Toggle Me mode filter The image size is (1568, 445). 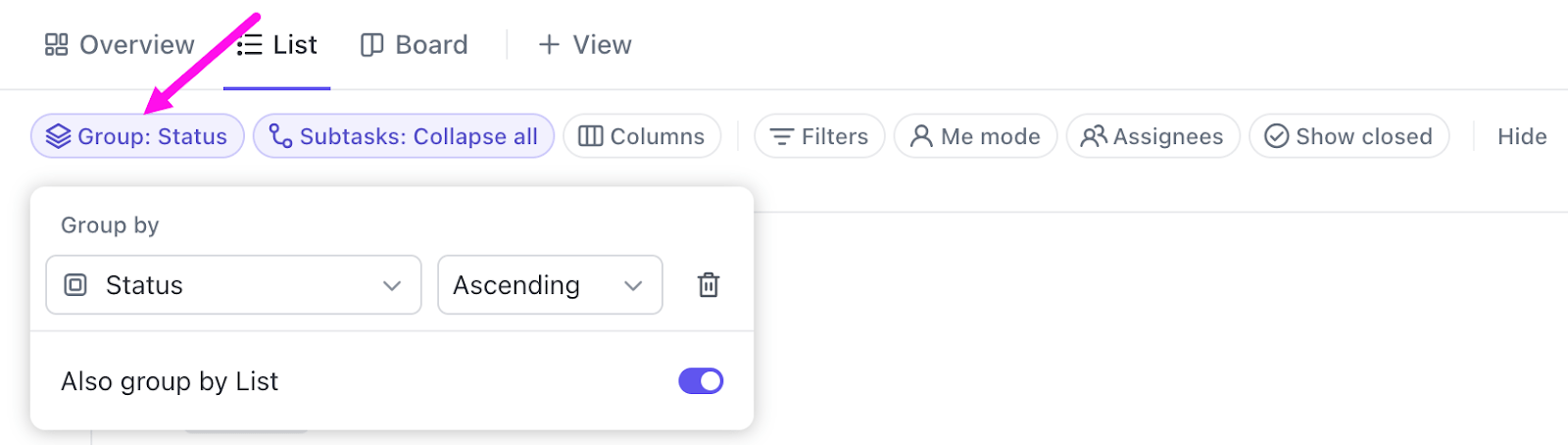[x=975, y=136]
